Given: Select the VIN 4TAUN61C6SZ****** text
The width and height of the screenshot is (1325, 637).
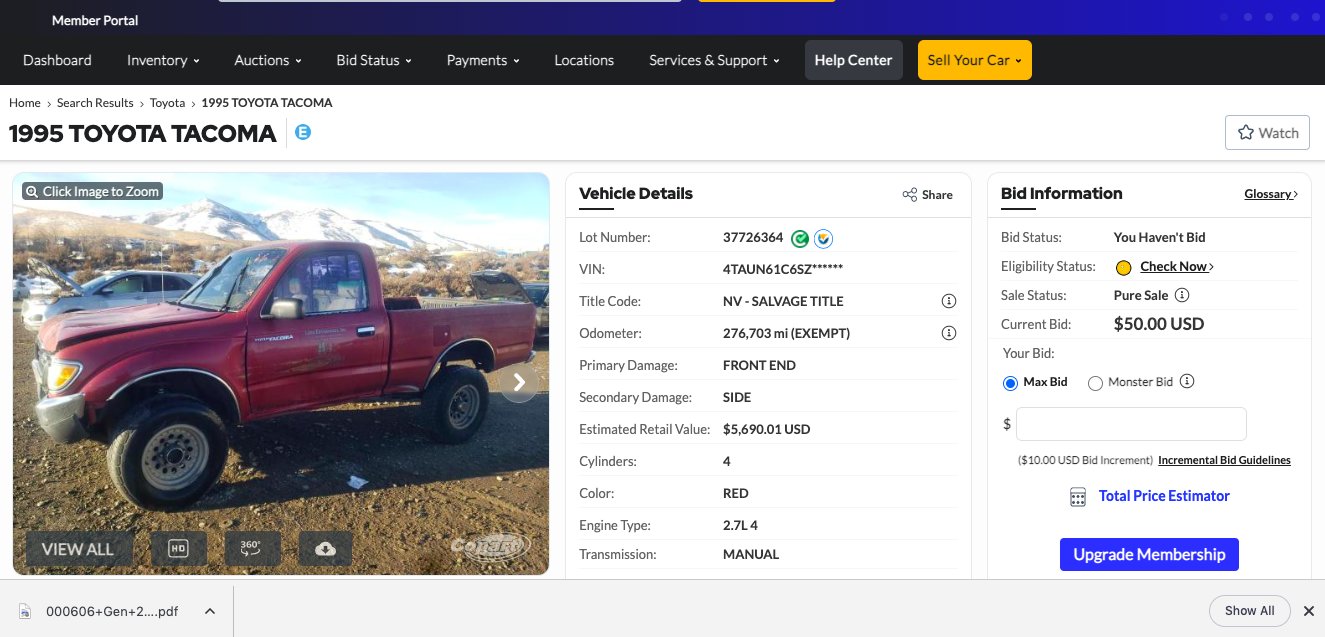Looking at the screenshot, I should pyautogui.click(x=783, y=269).
